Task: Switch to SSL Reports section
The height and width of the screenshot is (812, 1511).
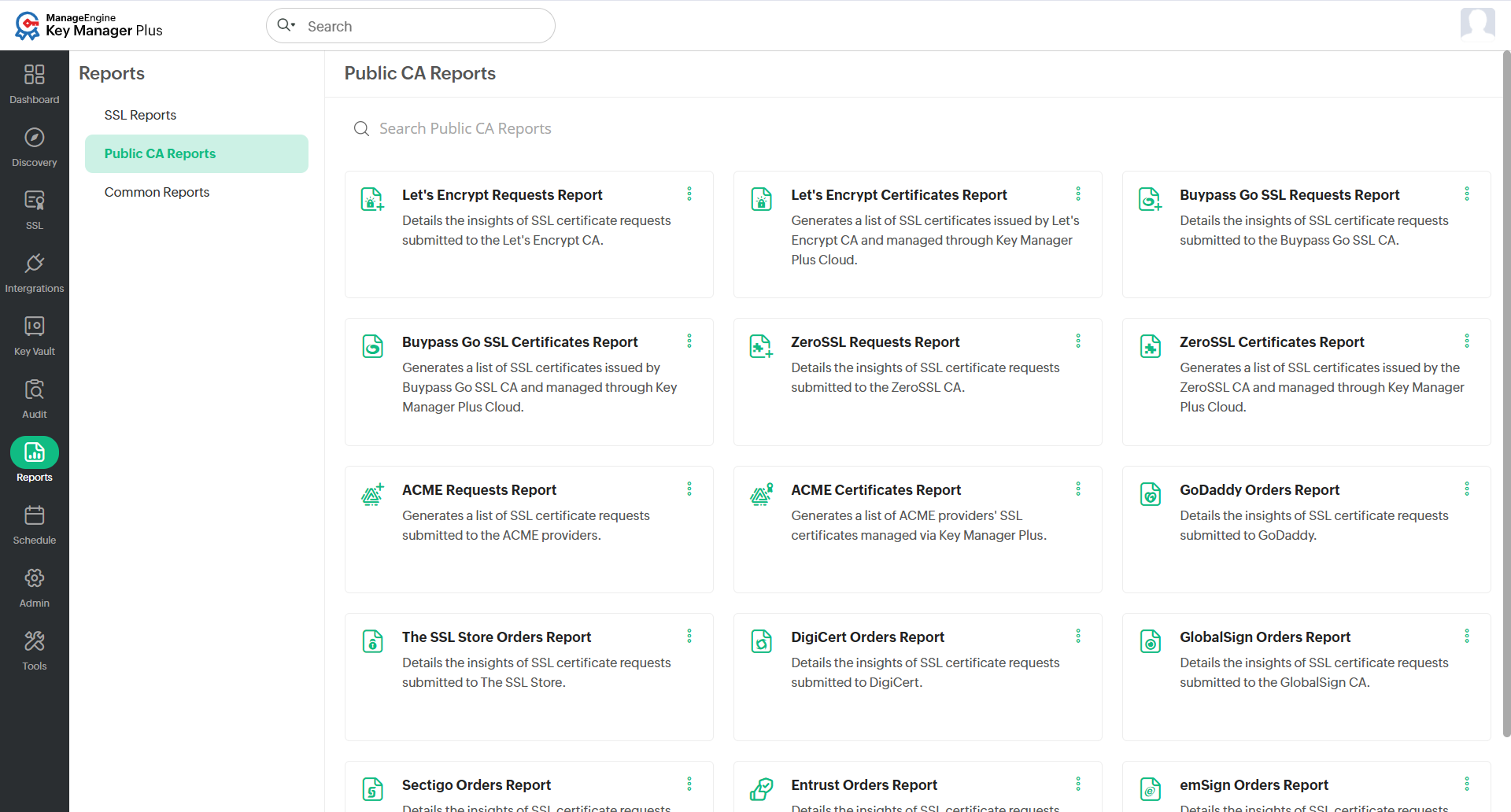Action: tap(140, 115)
